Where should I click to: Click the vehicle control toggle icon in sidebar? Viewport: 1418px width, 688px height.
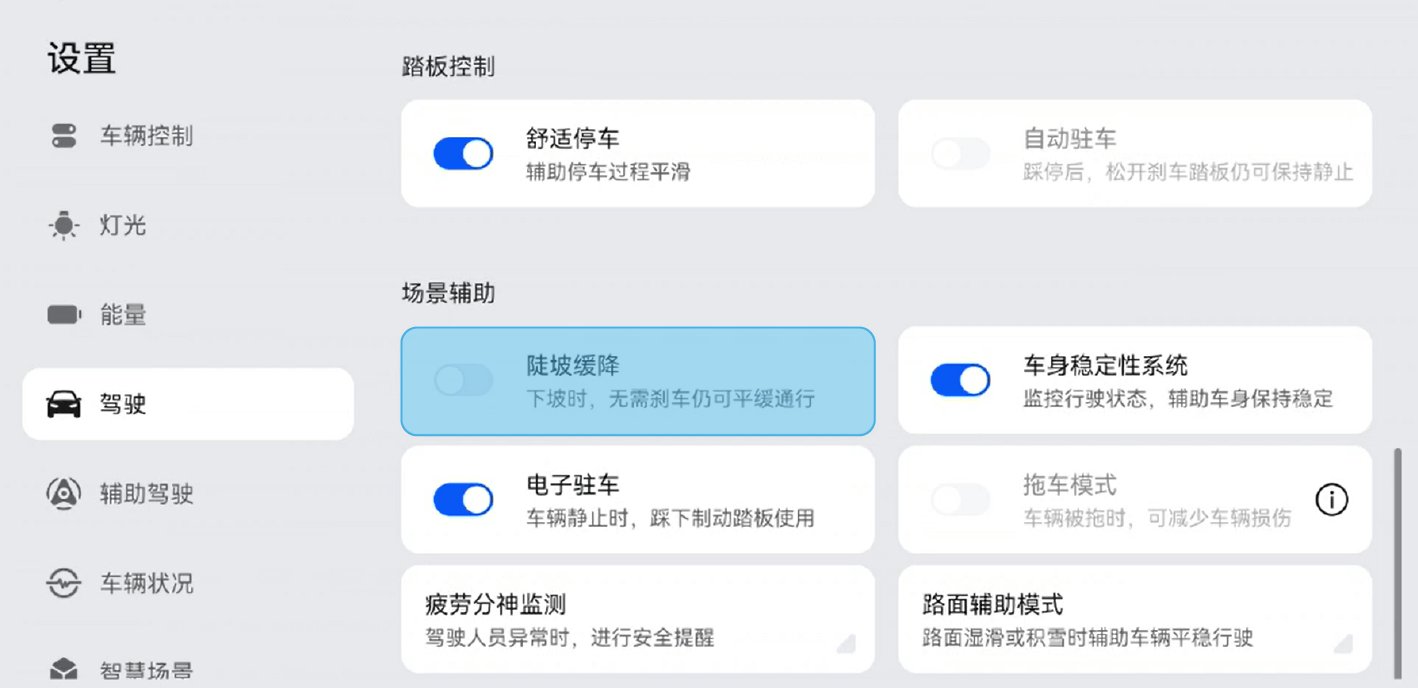(64, 136)
